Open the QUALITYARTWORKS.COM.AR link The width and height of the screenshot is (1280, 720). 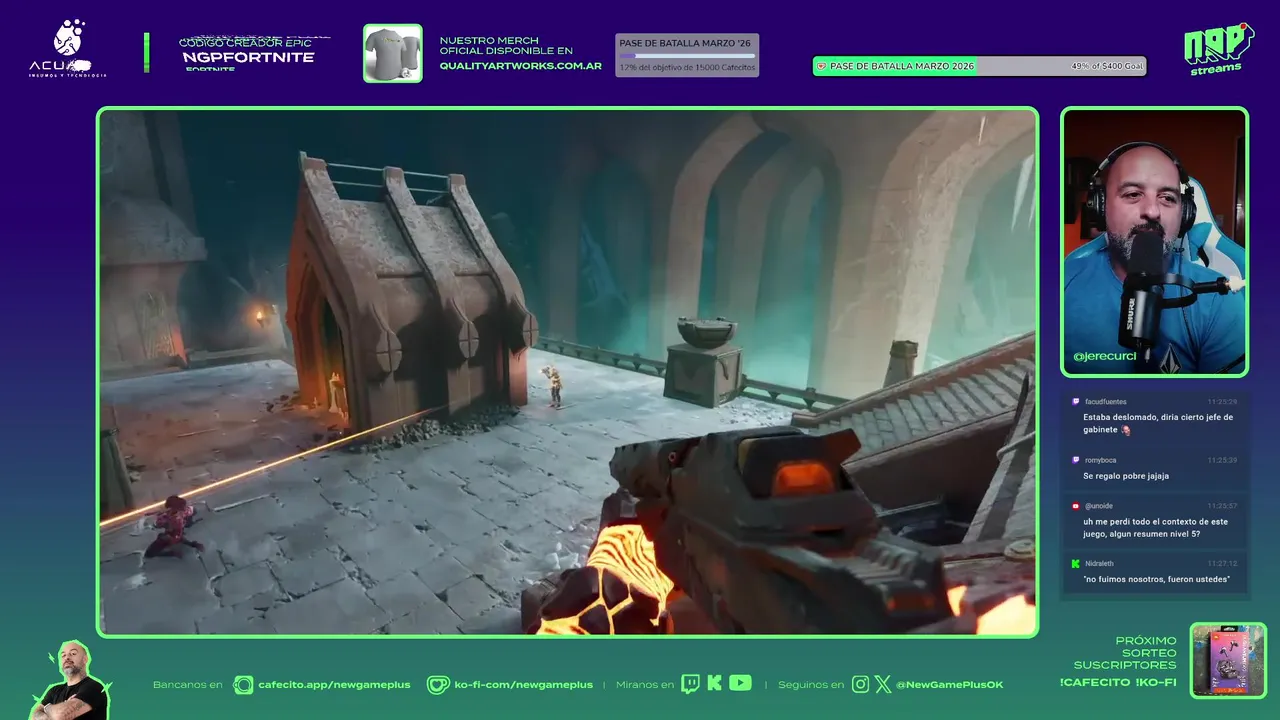tap(520, 66)
